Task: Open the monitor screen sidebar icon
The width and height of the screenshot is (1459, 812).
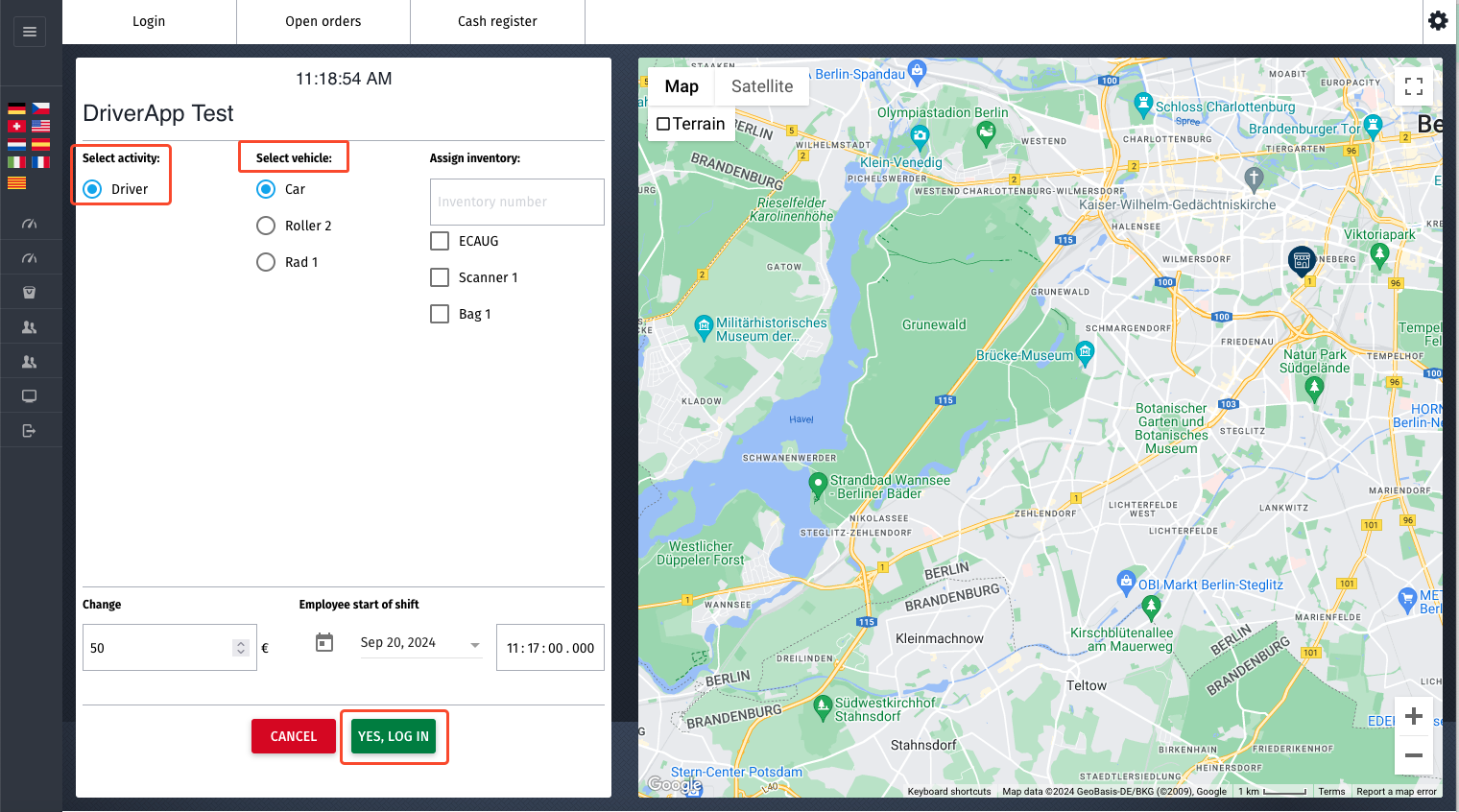Action: click(x=30, y=396)
